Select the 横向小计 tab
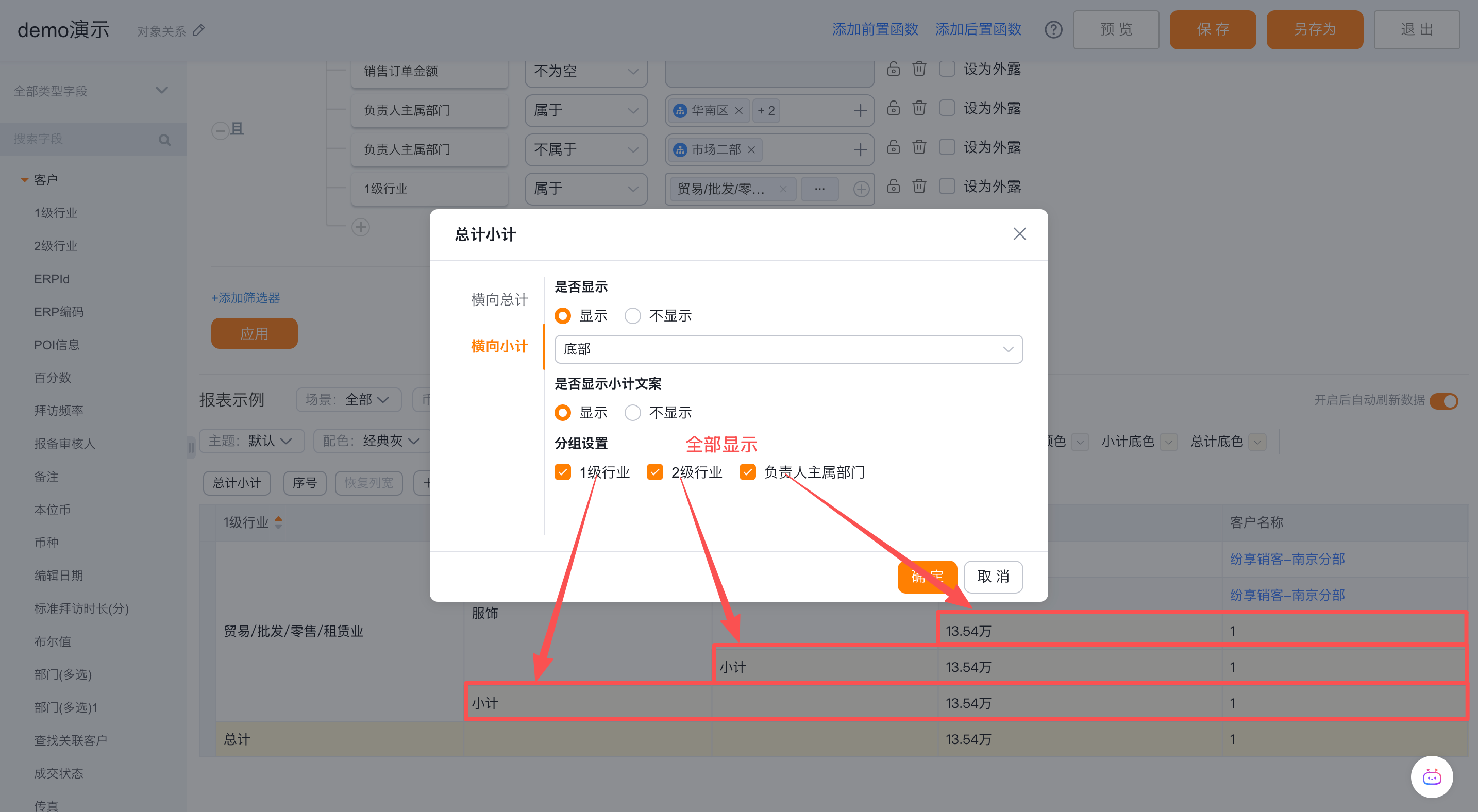Viewport: 1478px width, 812px height. pyautogui.click(x=499, y=346)
